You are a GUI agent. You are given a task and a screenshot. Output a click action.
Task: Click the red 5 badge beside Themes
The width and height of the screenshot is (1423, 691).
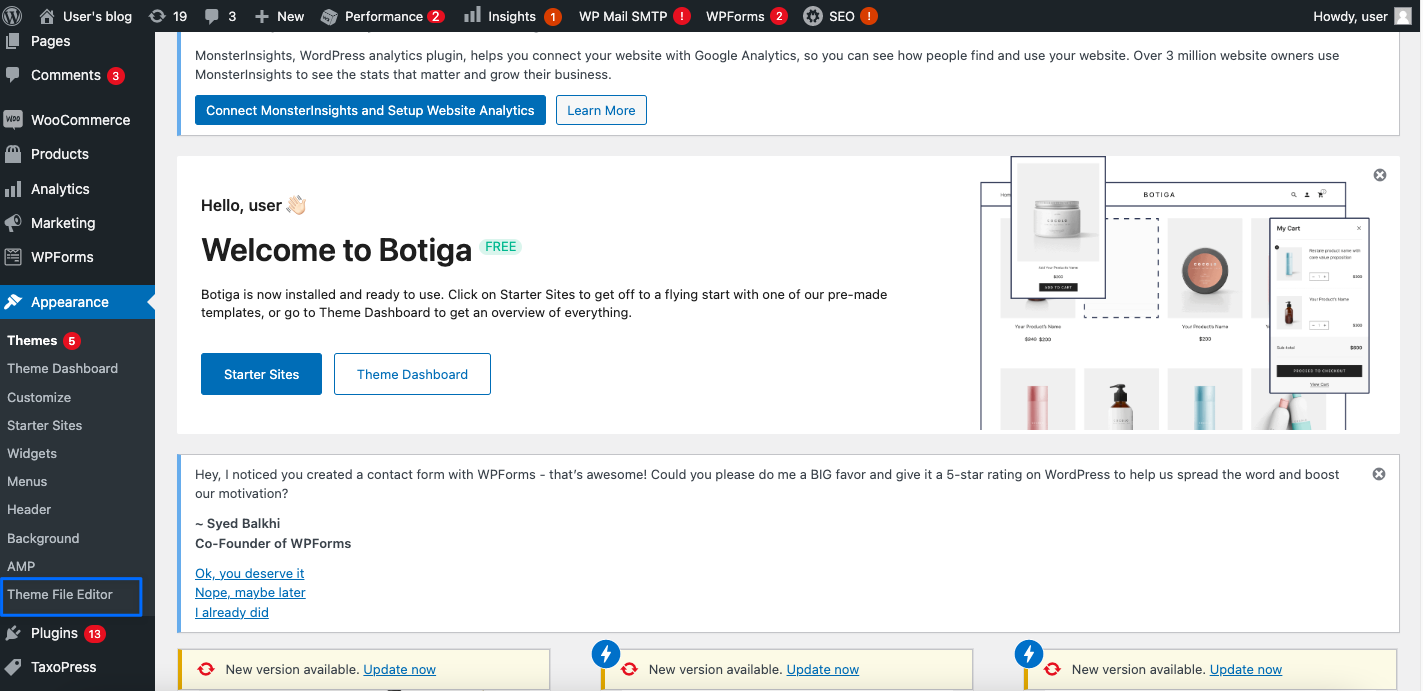coord(72,341)
